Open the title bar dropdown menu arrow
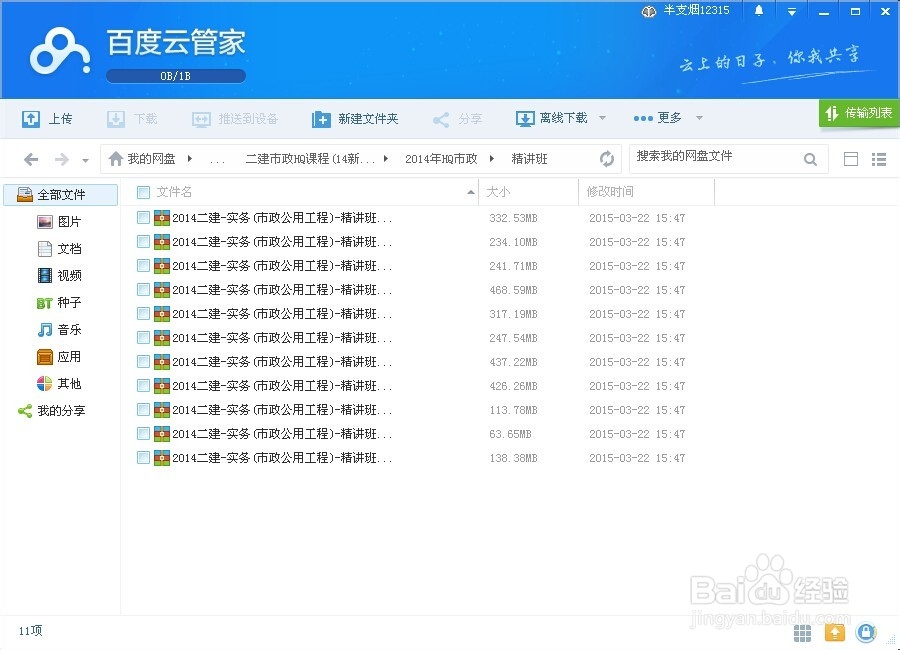Viewport: 900px width, 650px height. coord(792,11)
